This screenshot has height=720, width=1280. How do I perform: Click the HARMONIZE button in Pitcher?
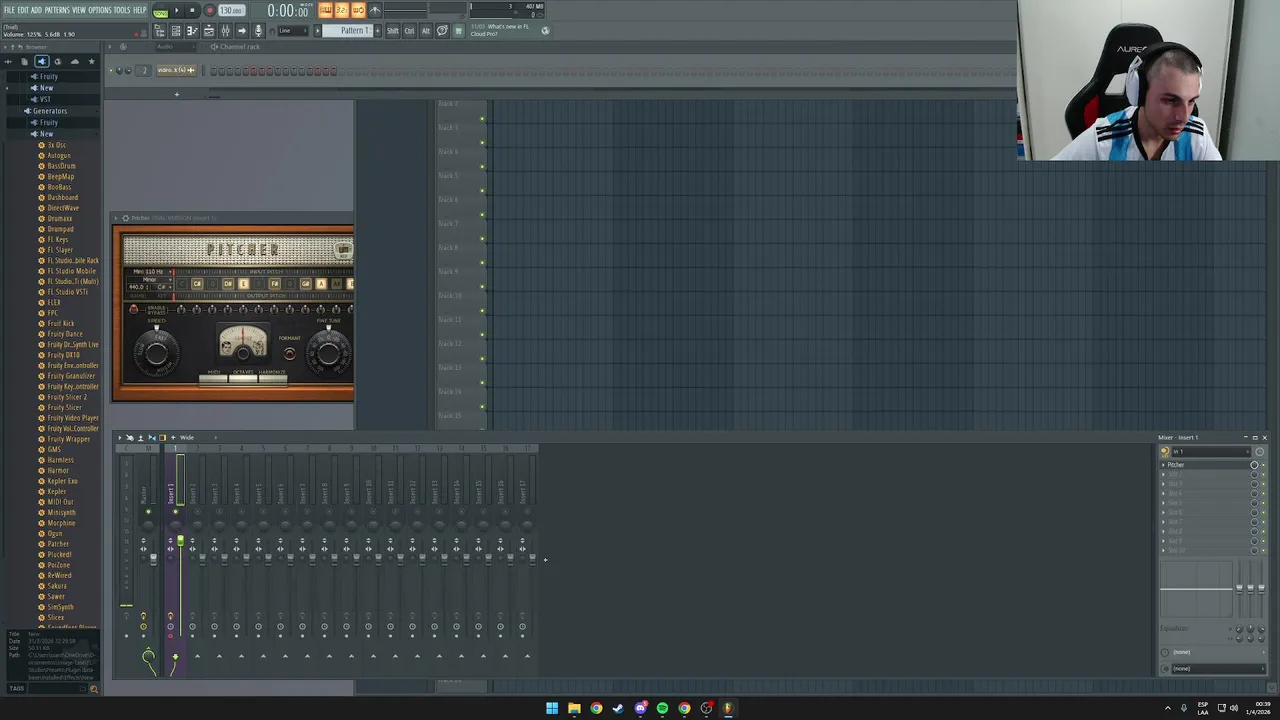272,377
